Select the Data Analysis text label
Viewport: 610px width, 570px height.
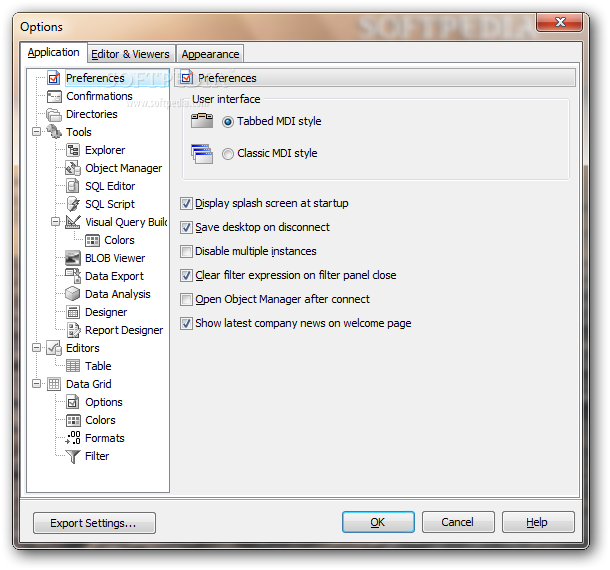pyautogui.click(x=117, y=294)
